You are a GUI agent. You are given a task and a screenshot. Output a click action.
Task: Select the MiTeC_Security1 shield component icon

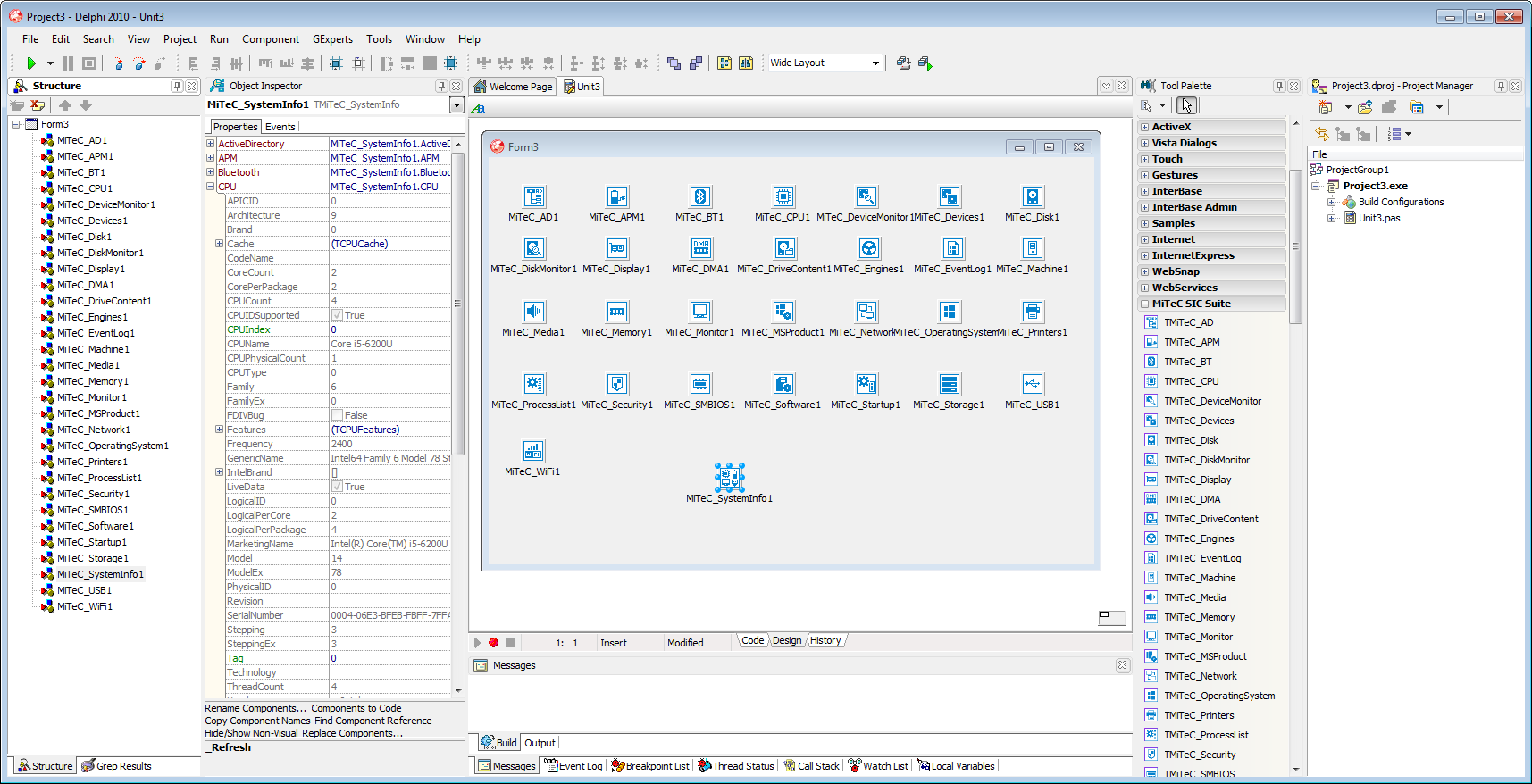click(617, 384)
